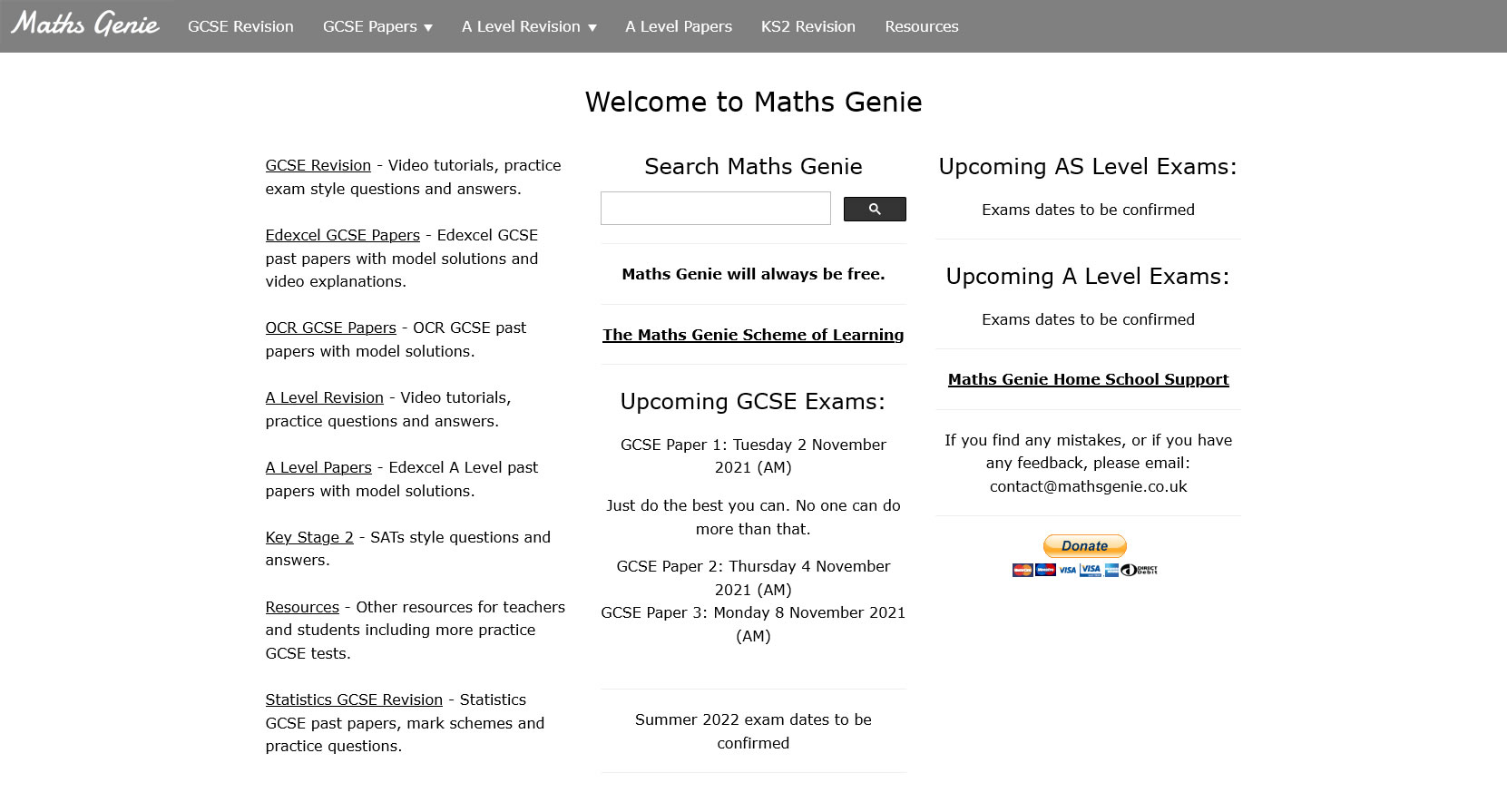Screen dimensions: 1507x812
Task: Click the GCSE Paper 3 date text
Action: click(x=753, y=624)
